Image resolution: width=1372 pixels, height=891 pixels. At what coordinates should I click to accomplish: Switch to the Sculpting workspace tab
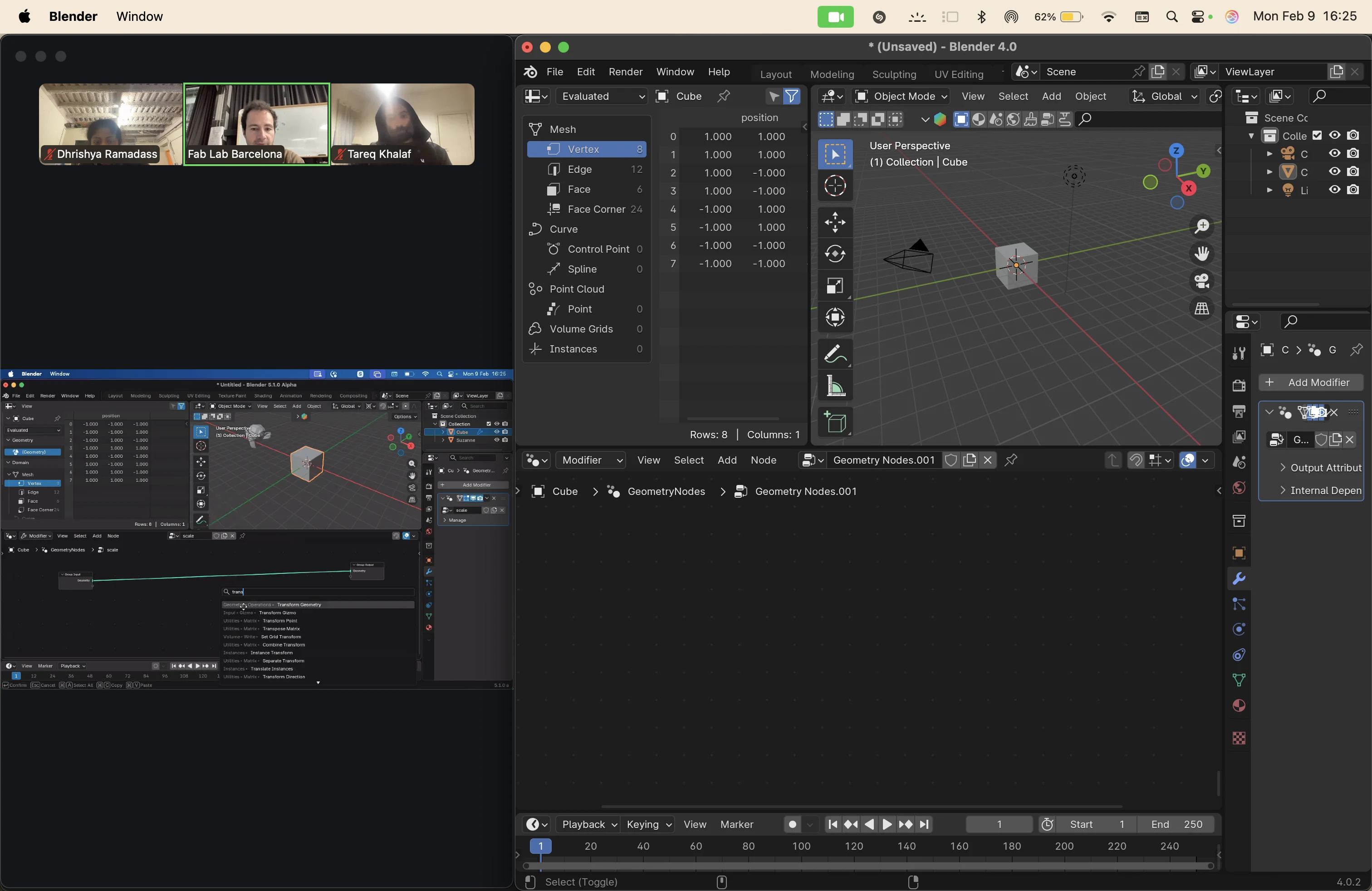click(893, 74)
